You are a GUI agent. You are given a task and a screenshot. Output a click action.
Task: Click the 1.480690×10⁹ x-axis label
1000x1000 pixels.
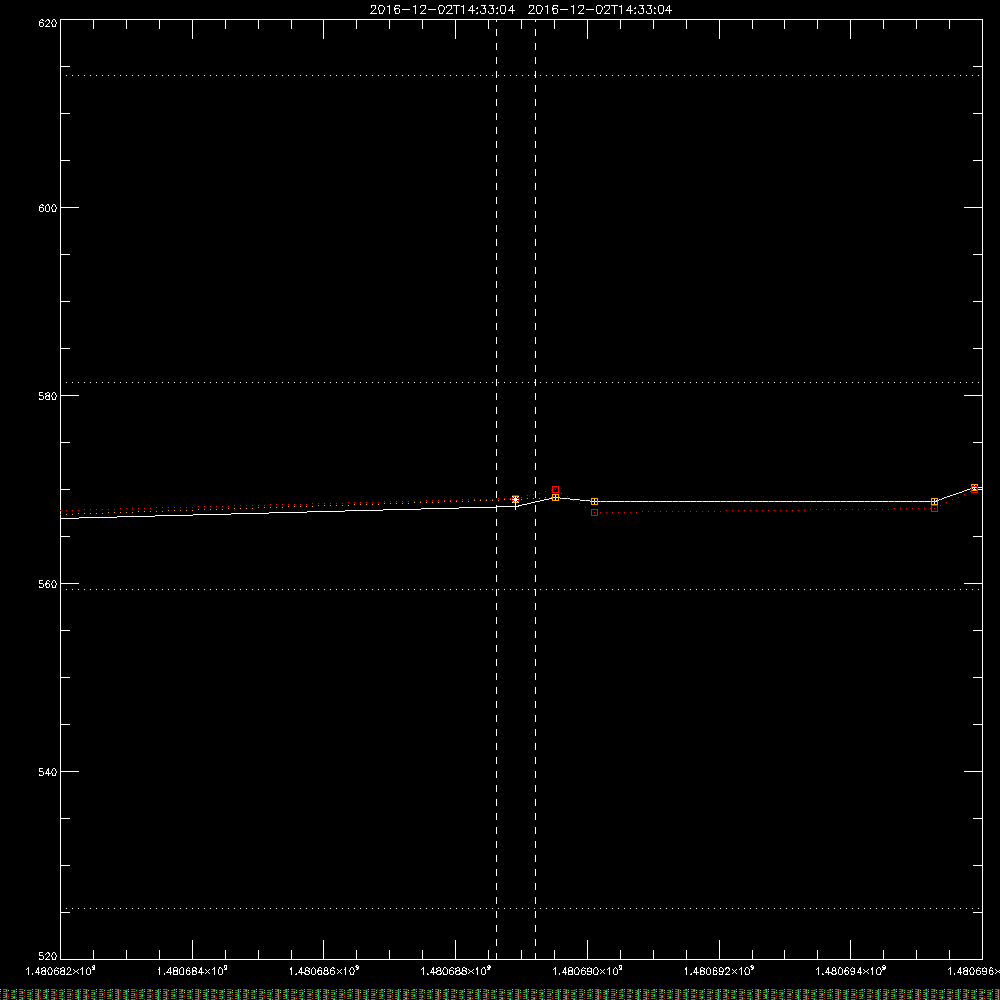588,971
